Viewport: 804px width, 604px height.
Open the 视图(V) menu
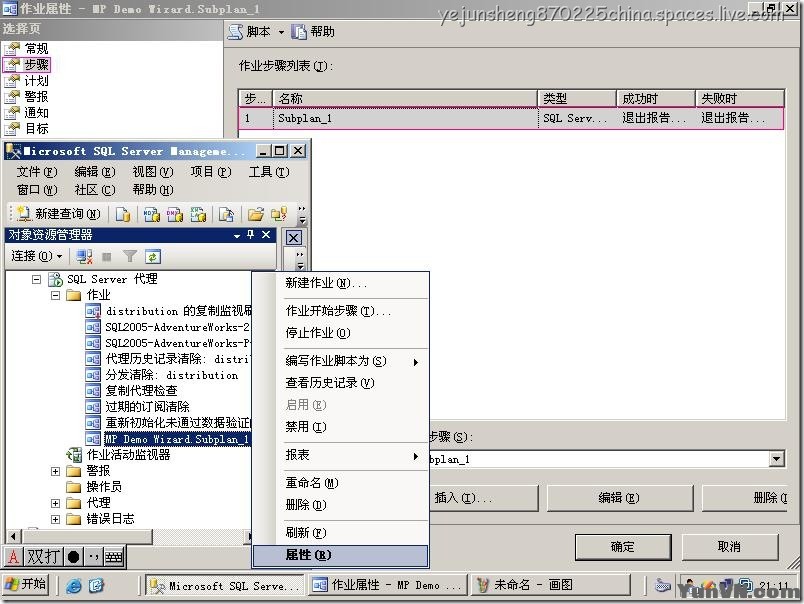(x=153, y=172)
